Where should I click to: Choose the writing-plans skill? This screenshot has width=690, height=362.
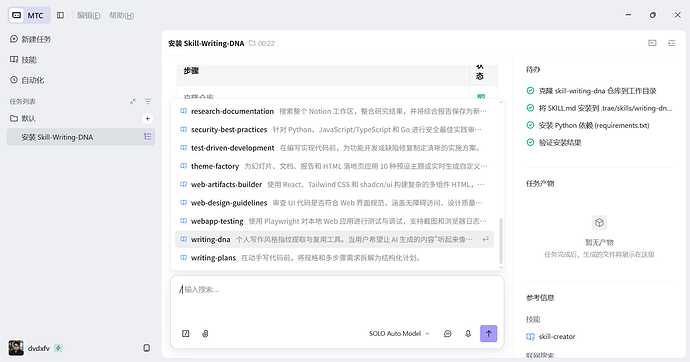(x=334, y=258)
